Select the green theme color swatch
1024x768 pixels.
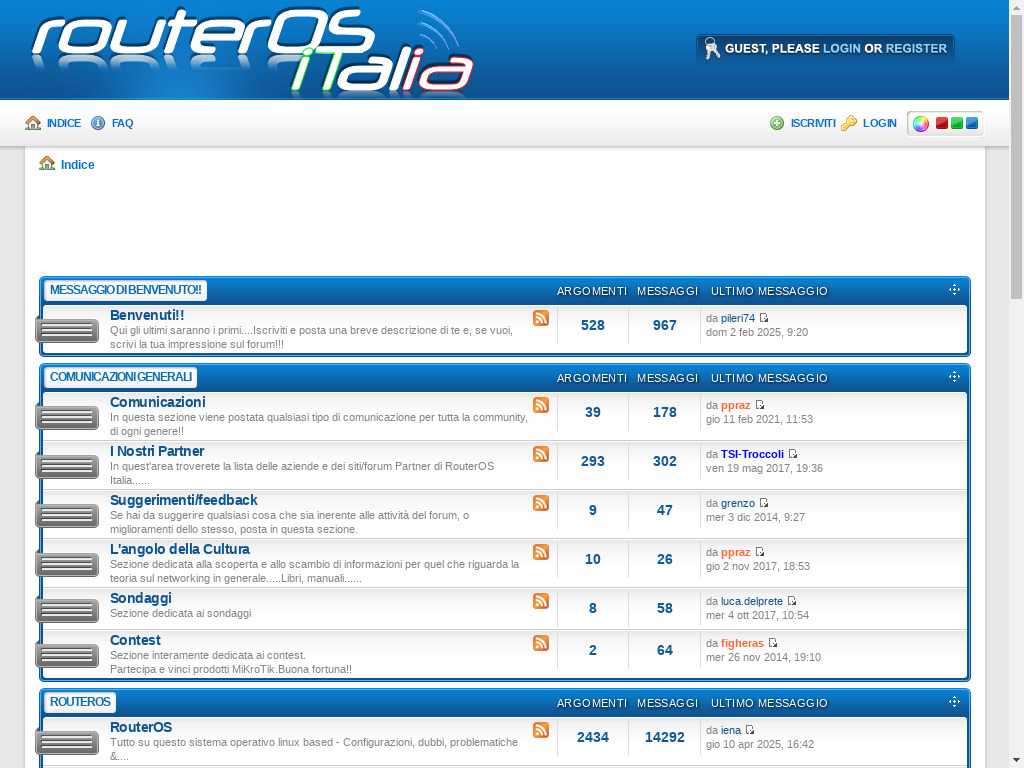pos(957,123)
